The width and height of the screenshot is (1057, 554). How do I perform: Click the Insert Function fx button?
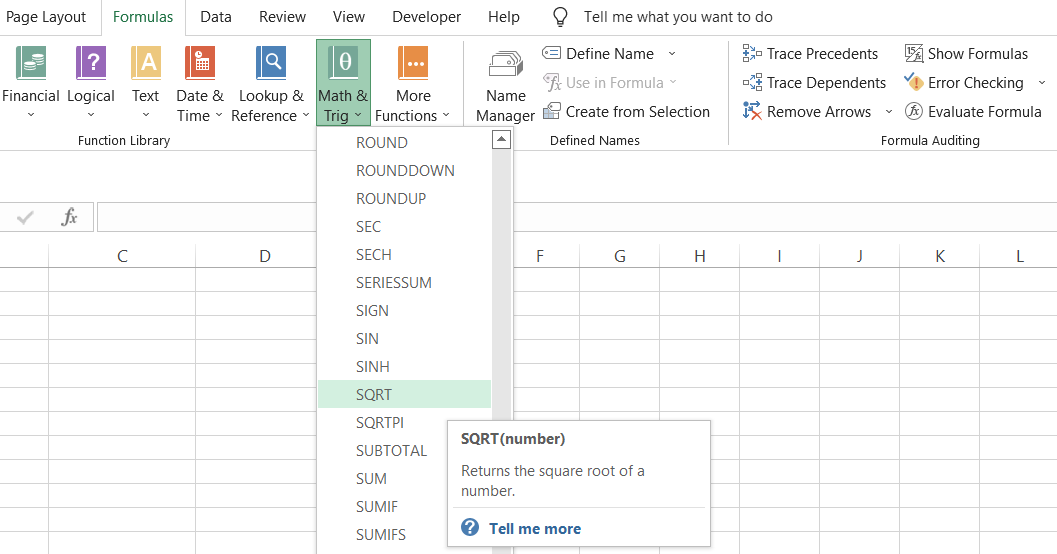(x=69, y=217)
